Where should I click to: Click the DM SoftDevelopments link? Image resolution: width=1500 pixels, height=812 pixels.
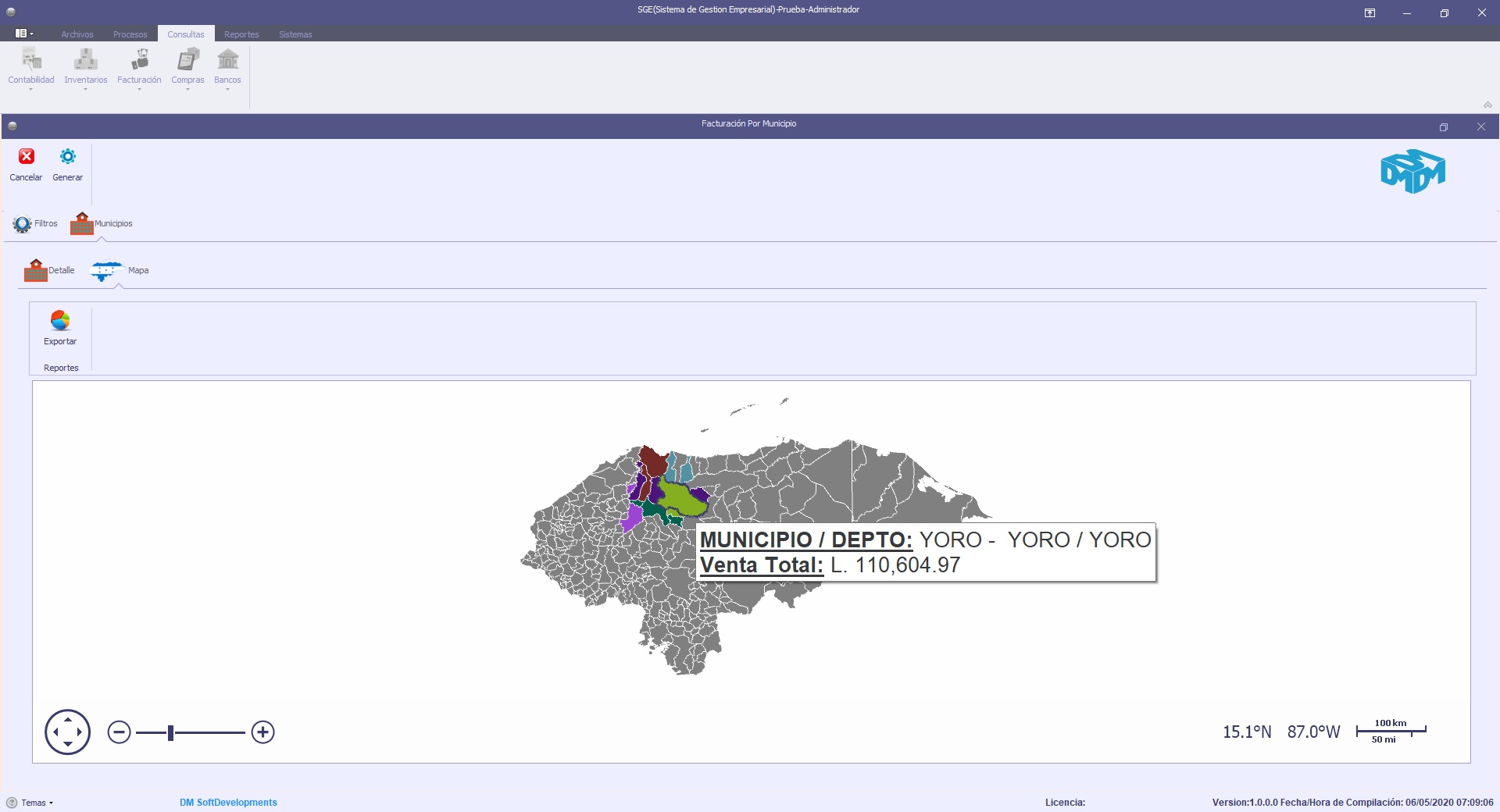click(228, 803)
